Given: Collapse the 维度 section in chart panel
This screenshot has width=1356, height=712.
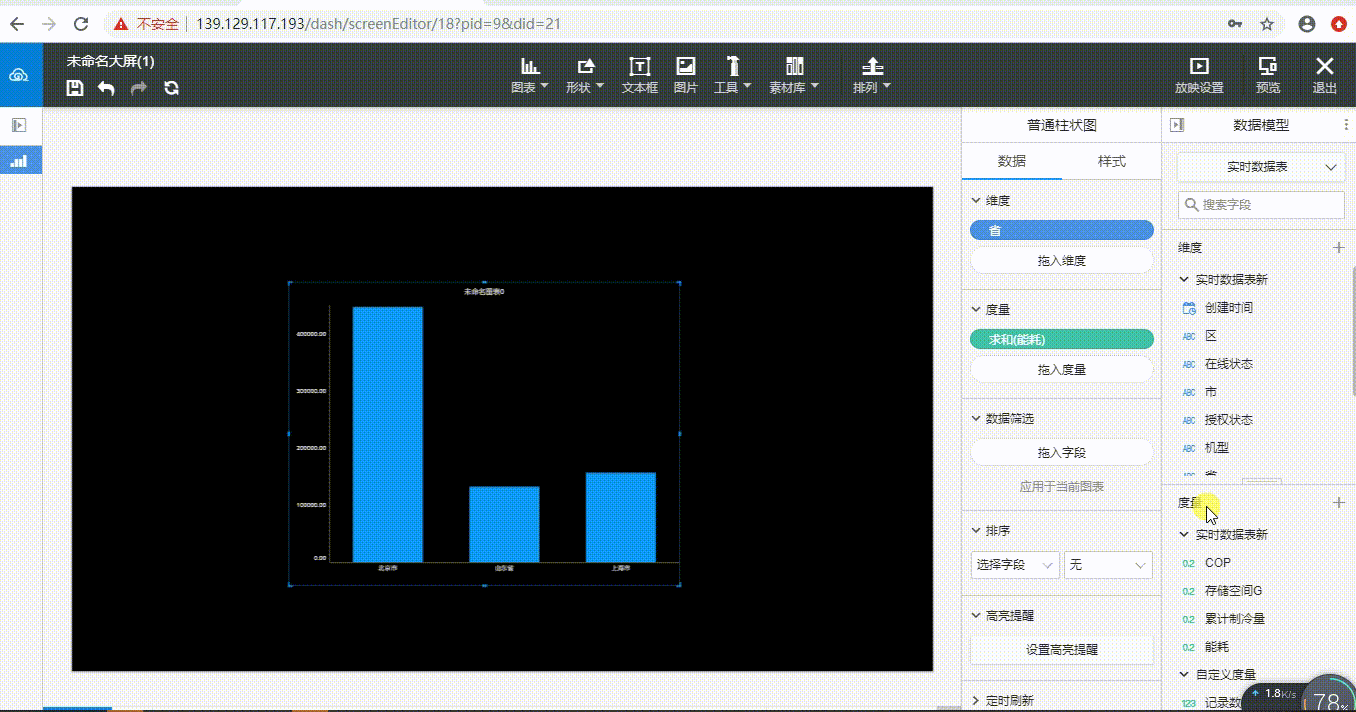Looking at the screenshot, I should [976, 201].
